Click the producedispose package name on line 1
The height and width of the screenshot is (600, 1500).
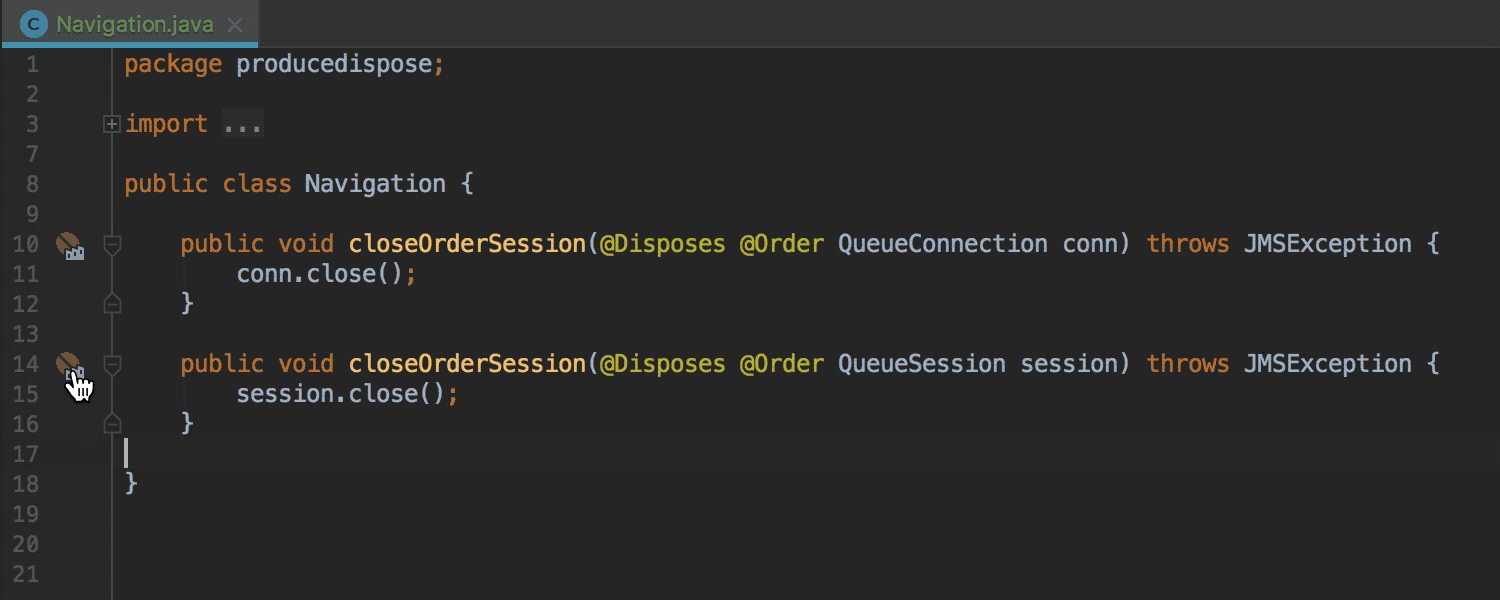(x=334, y=65)
